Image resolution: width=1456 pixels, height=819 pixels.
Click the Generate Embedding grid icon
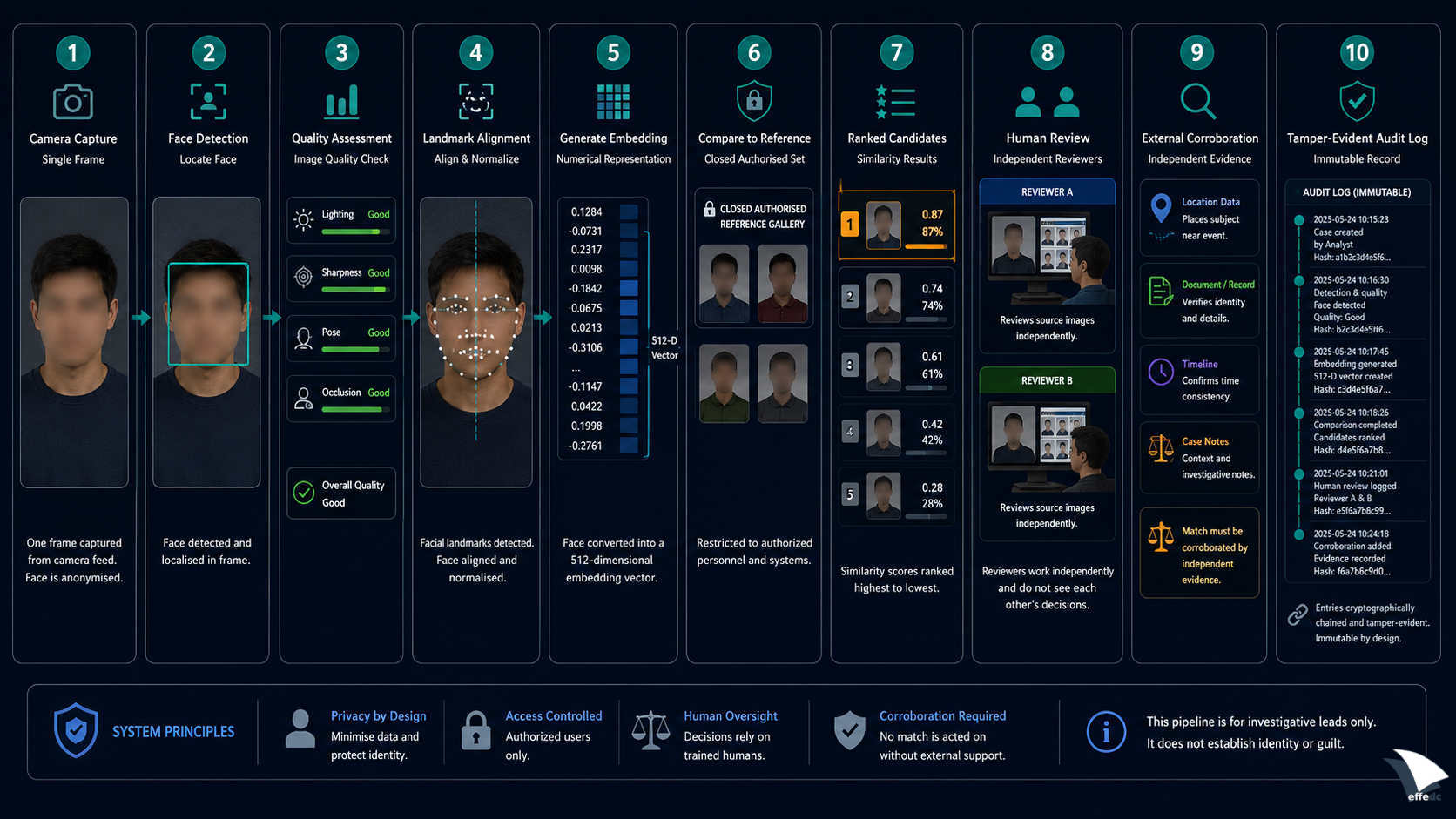click(x=613, y=102)
